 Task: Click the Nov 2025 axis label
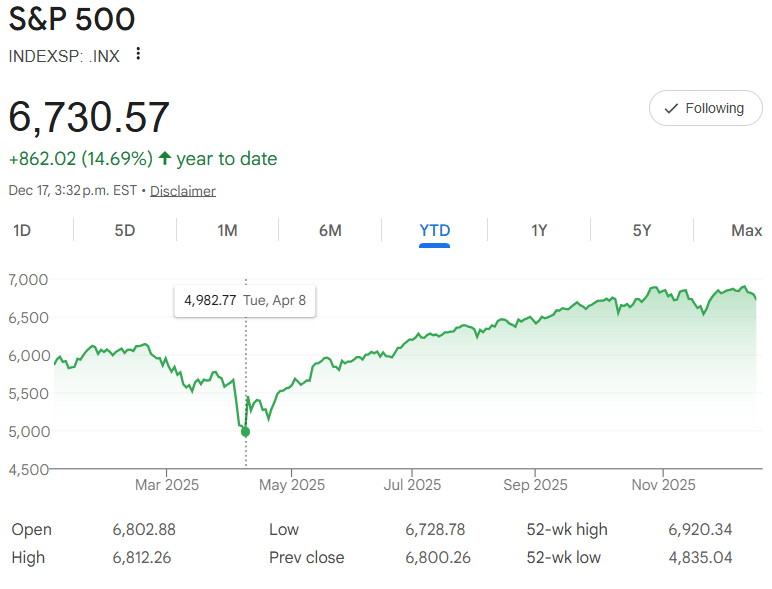tap(663, 485)
